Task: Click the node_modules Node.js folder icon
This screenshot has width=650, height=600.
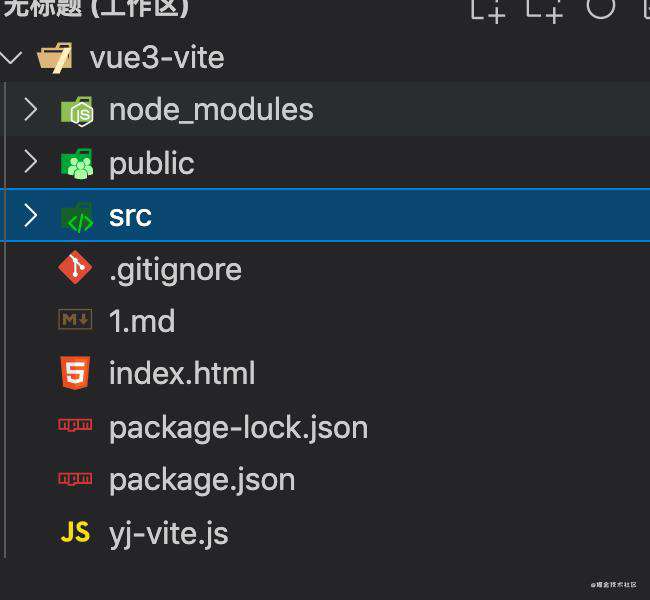Action: pos(77,111)
